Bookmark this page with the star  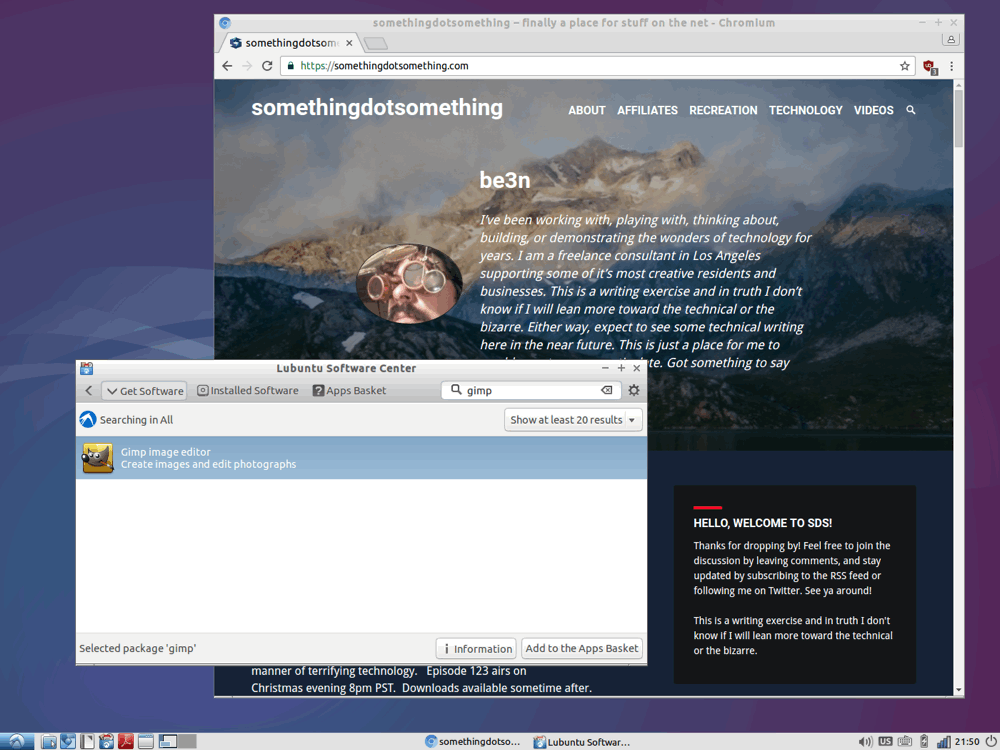(x=904, y=66)
